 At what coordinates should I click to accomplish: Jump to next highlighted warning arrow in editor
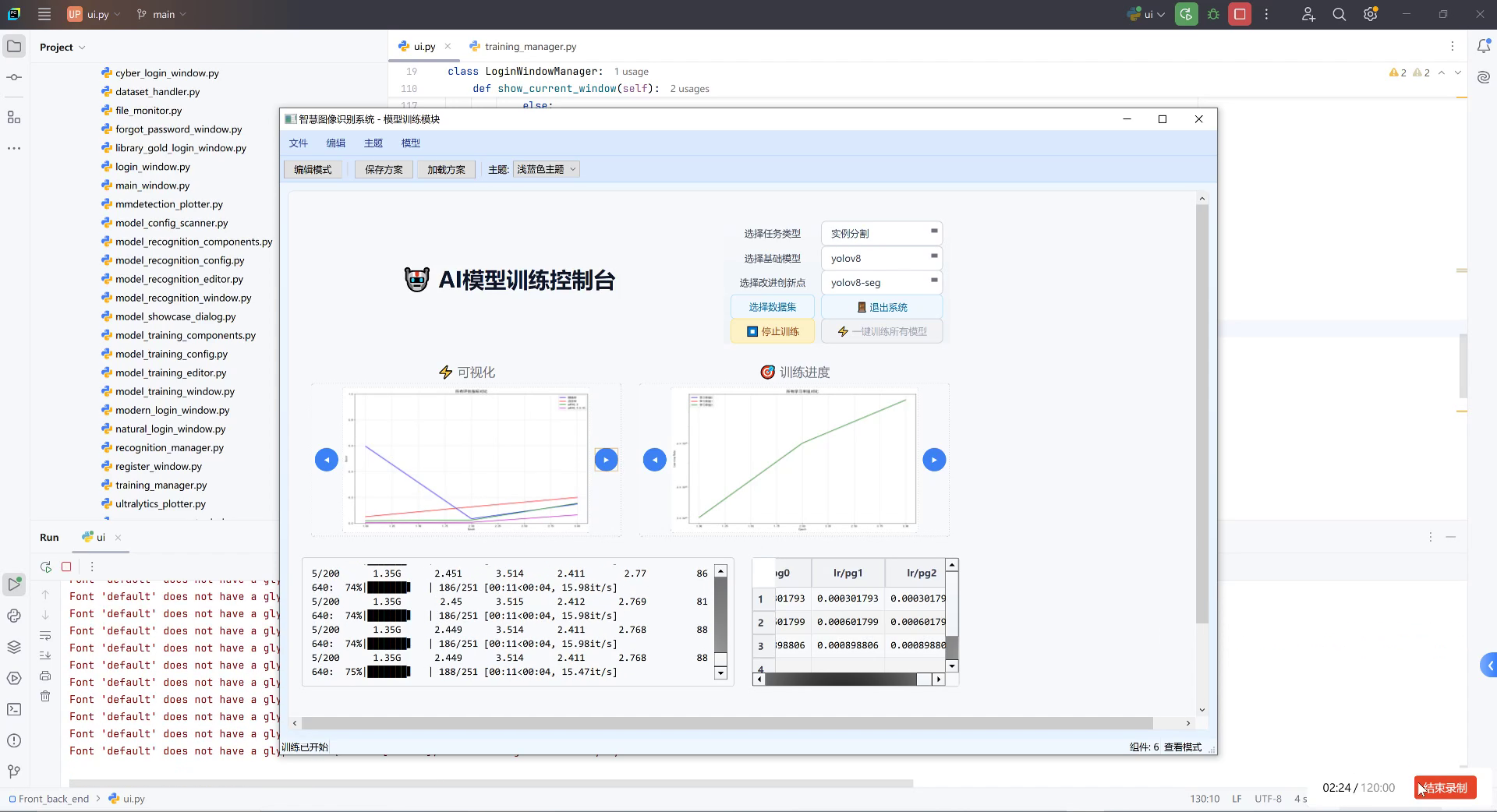(1457, 72)
